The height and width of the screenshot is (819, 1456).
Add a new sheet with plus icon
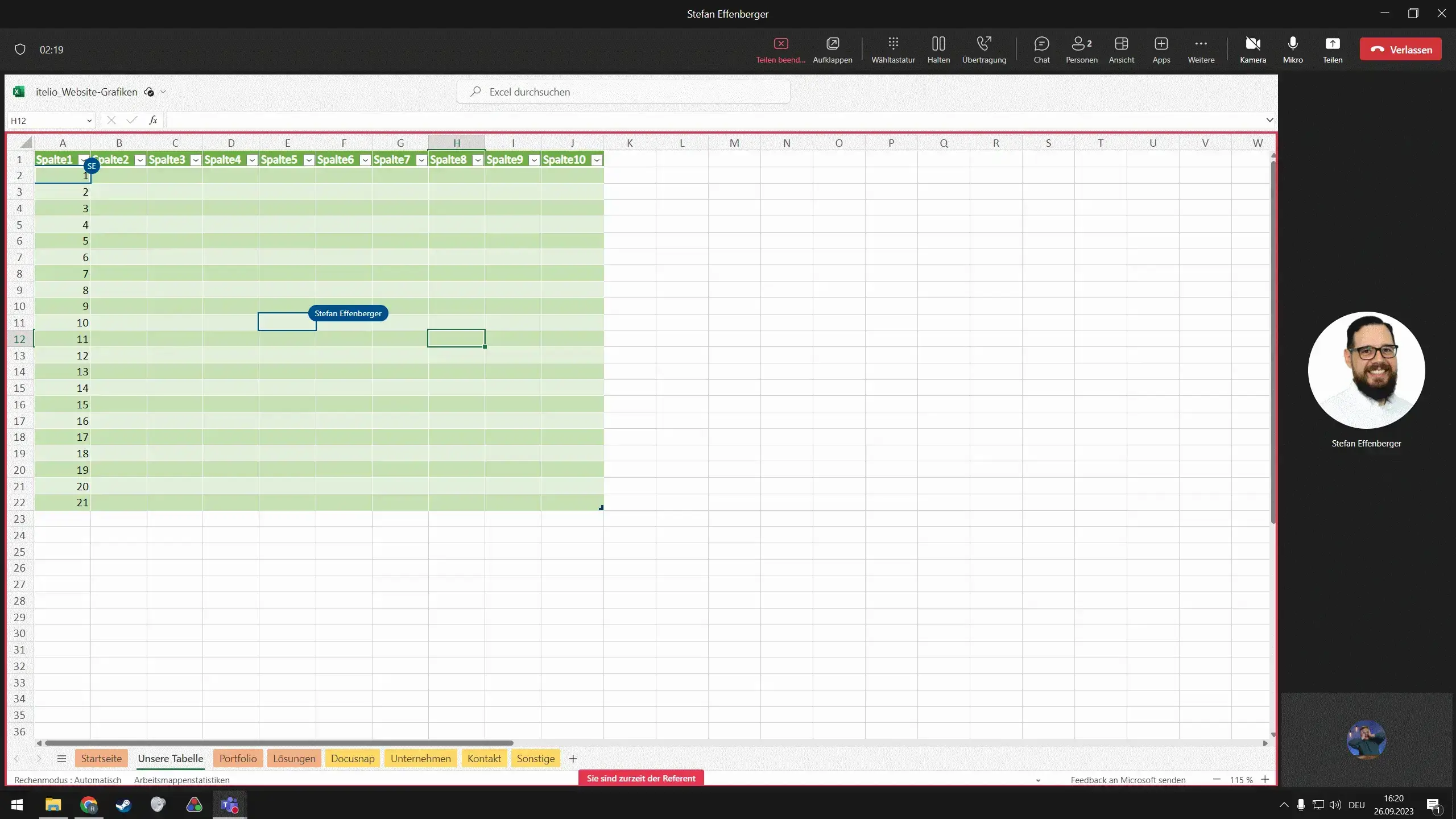(x=573, y=758)
